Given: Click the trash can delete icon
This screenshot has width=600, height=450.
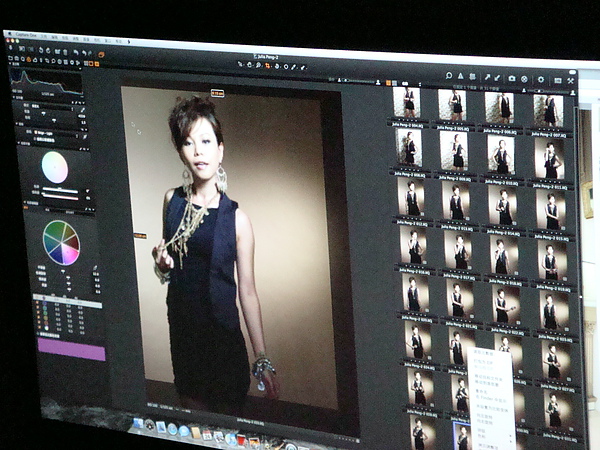Looking at the screenshot, I should pos(65,52).
